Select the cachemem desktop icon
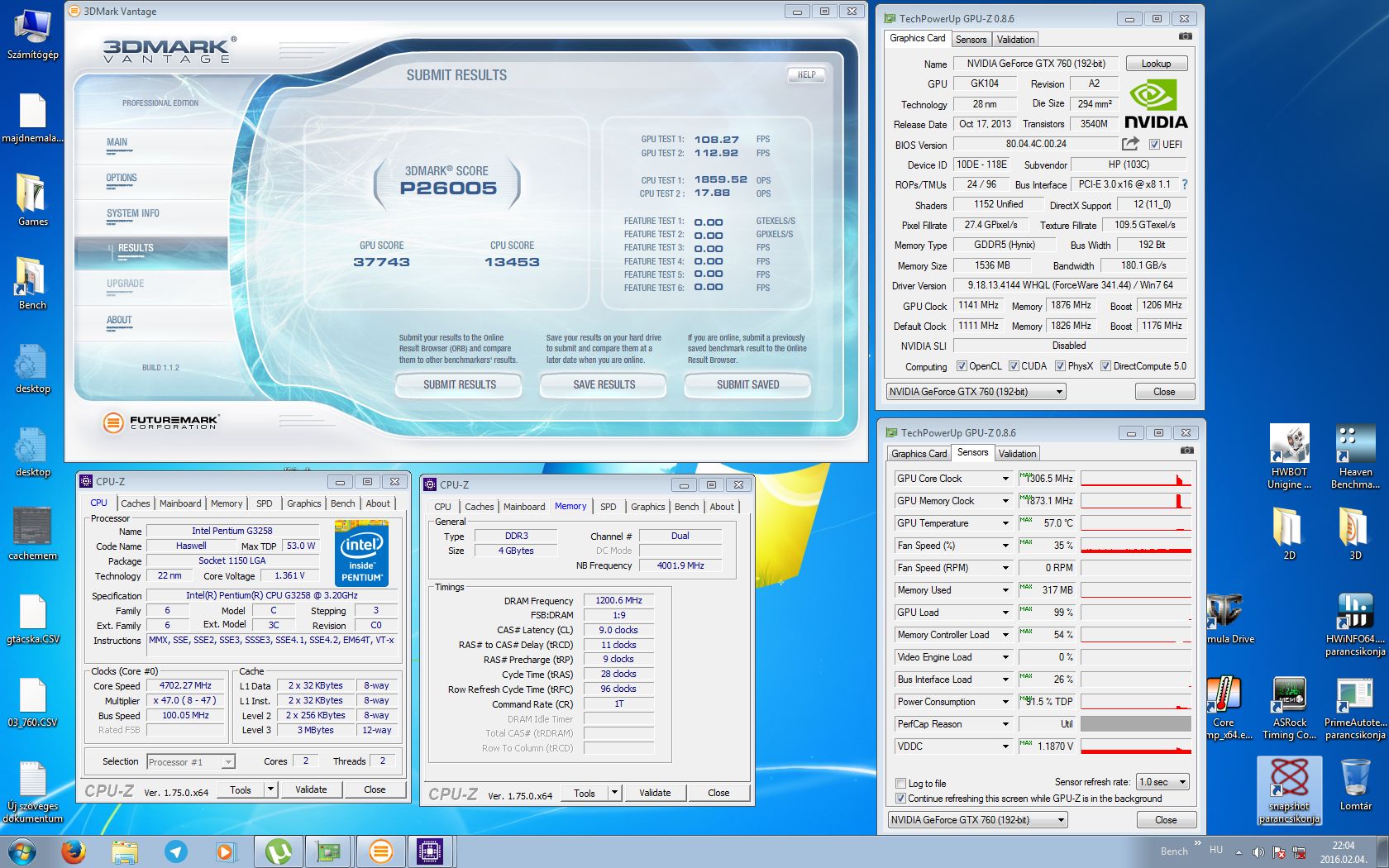The width and height of the screenshot is (1389, 868). pos(32,533)
